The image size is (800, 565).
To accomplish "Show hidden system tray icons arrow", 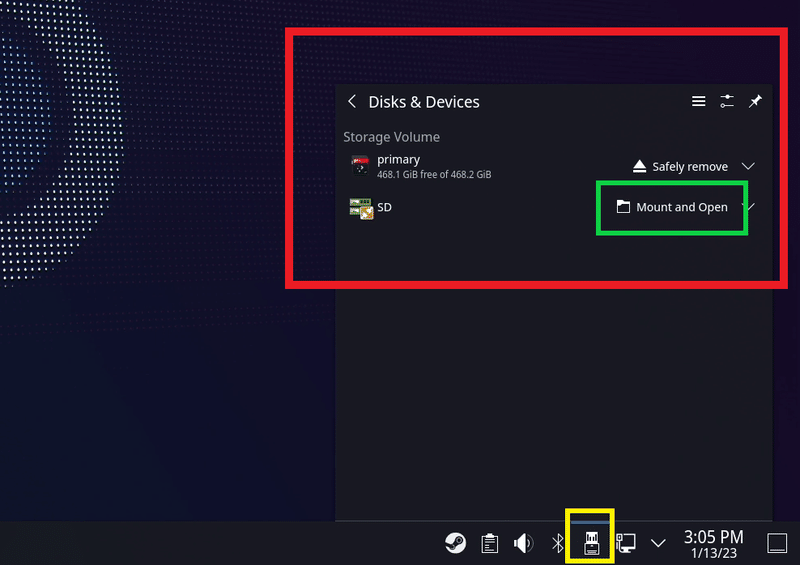I will [659, 543].
